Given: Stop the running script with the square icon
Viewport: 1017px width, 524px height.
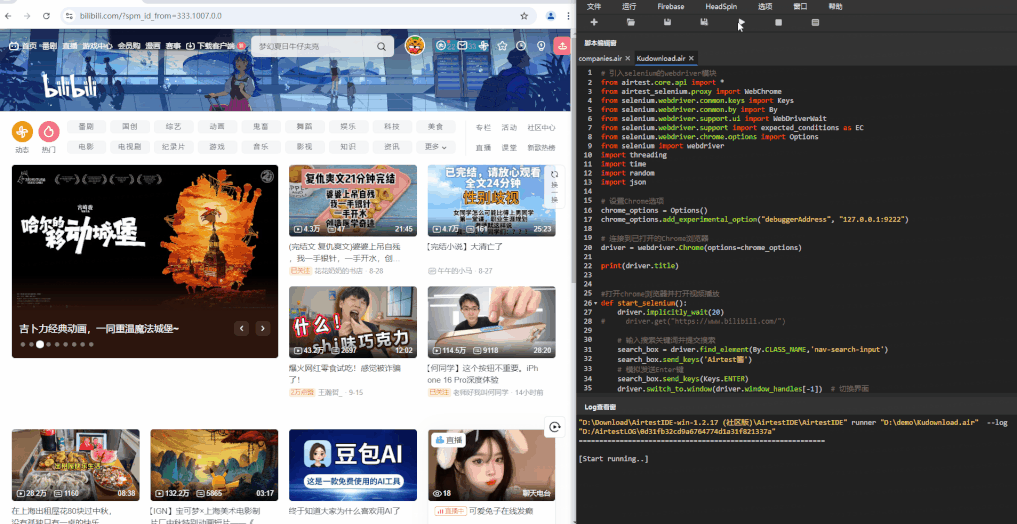Looking at the screenshot, I should 778,23.
